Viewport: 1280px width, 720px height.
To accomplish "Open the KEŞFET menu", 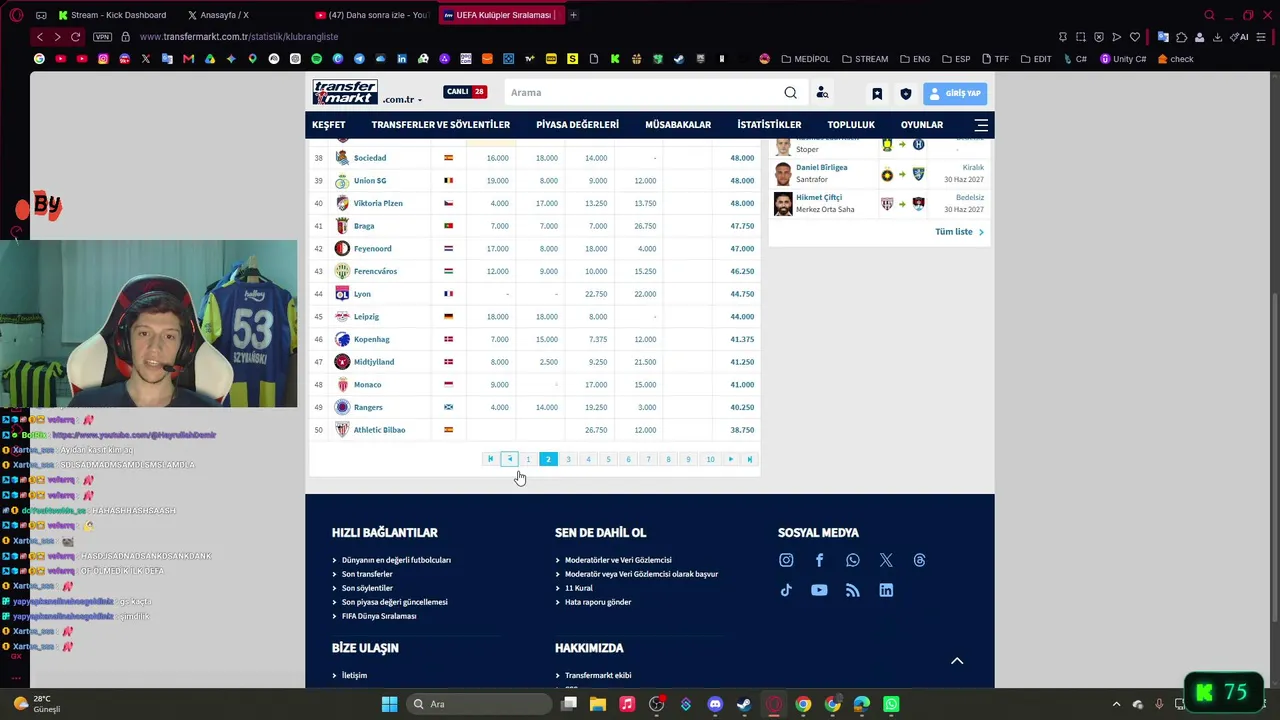I will (x=328, y=125).
